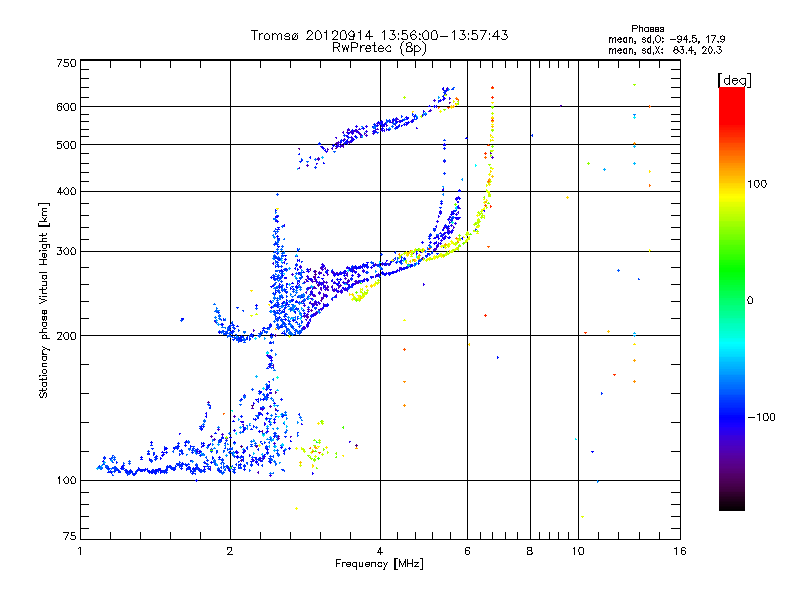This screenshot has height=600, width=800.
Task: Click the yellow colorbar region near 100
Action: [x=732, y=184]
